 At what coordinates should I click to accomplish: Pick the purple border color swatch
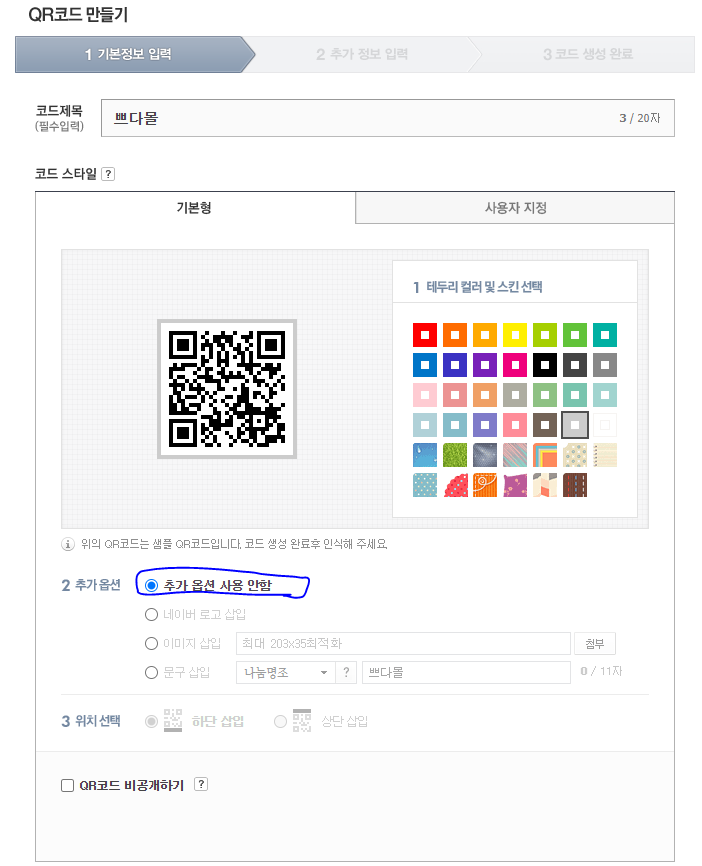click(484, 365)
